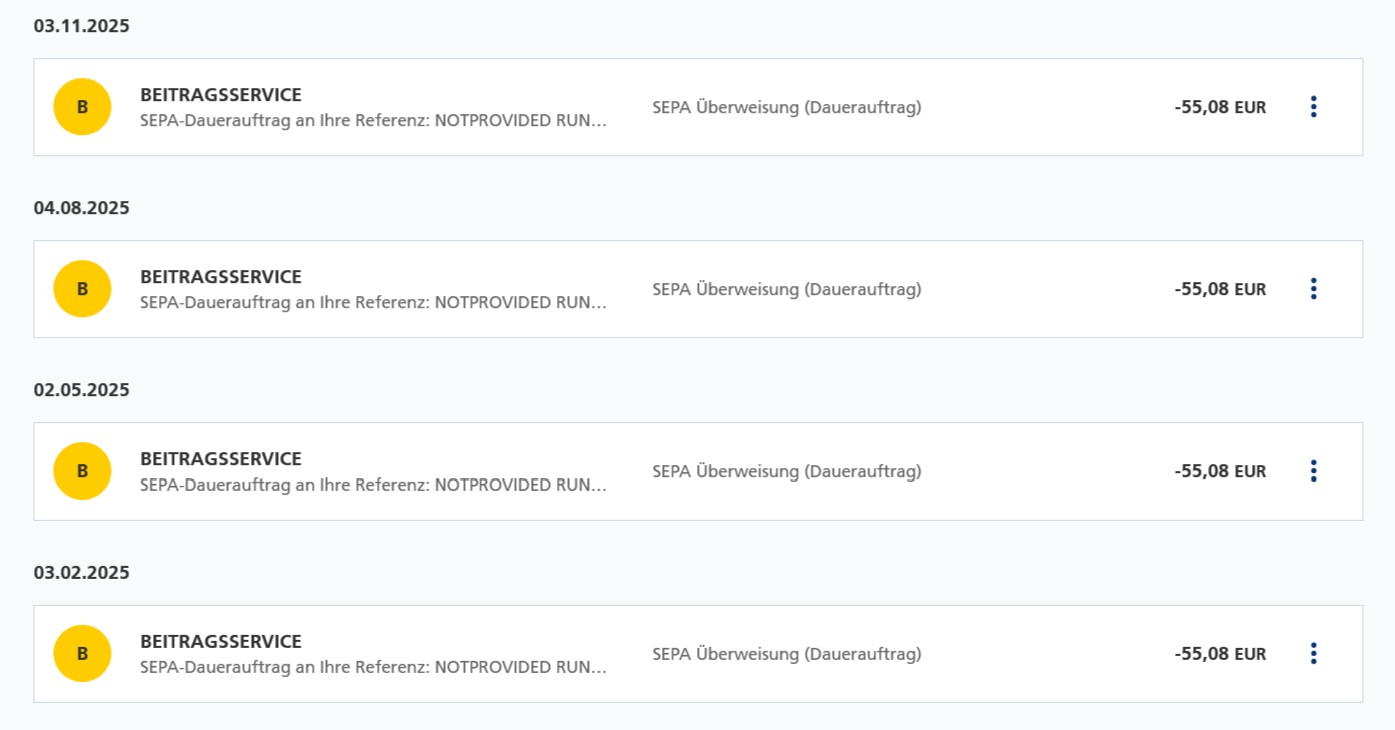Screen dimensions: 1395x730
Task: Click SEPA Überweisung label in 04.08.2025 row
Action: pyautogui.click(x=787, y=289)
